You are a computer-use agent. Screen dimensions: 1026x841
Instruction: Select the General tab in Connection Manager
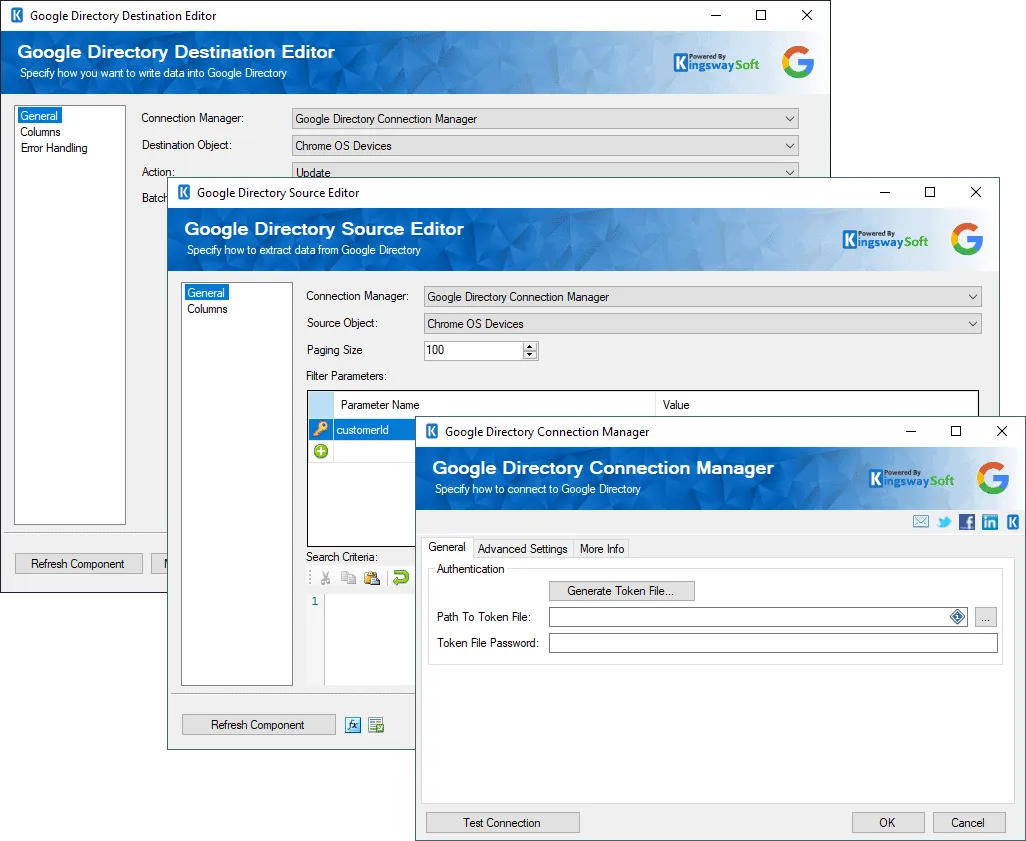pyautogui.click(x=447, y=547)
